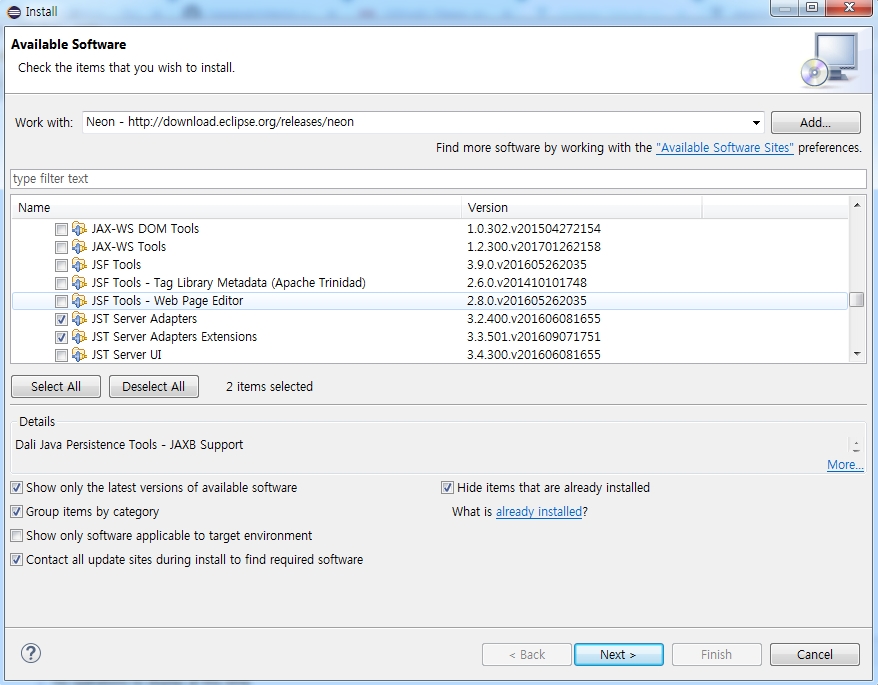Click the More... link in Details
The image size is (878, 685).
click(845, 465)
